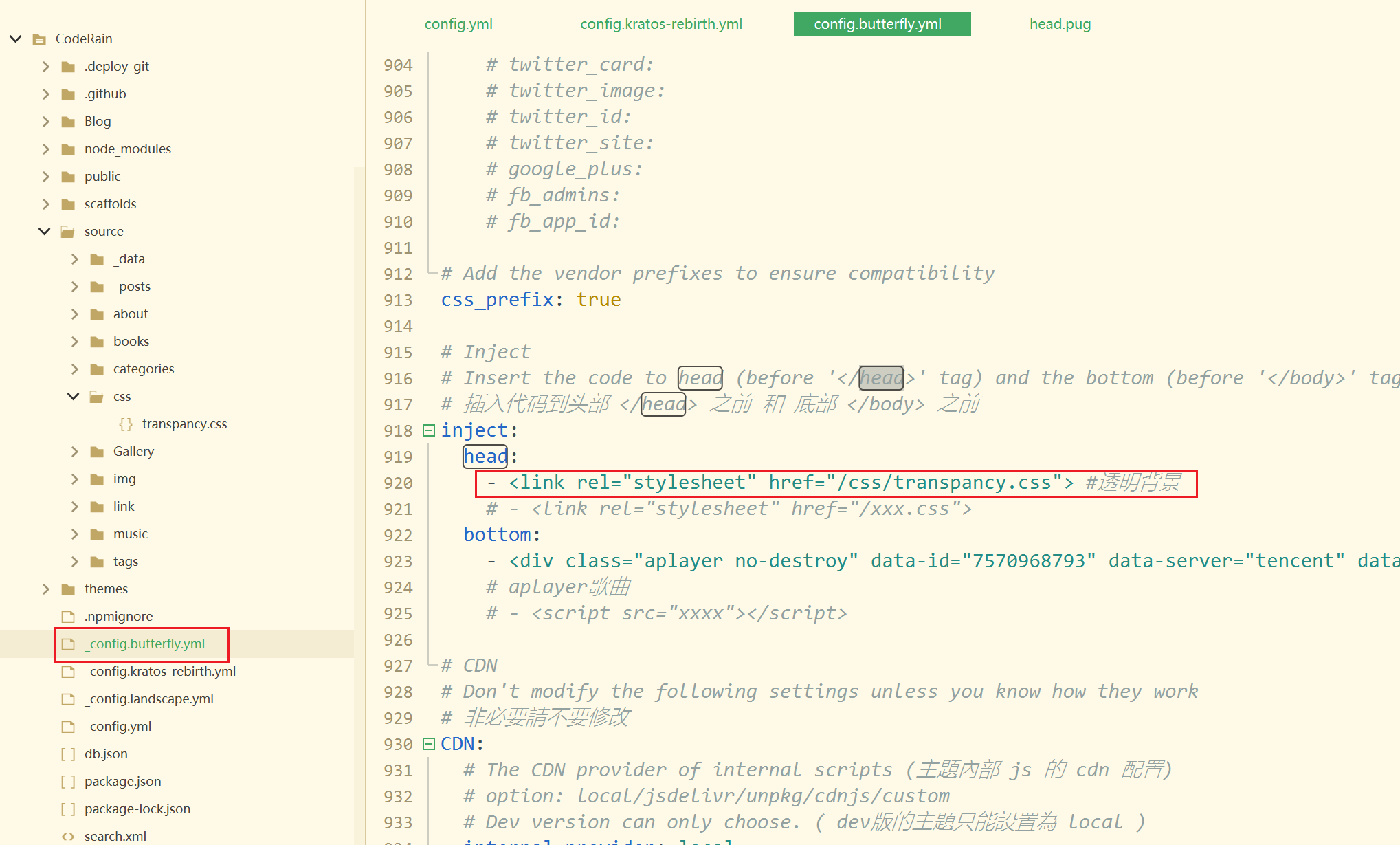1400x845 pixels.
Task: Open package-lock.json in file tree
Action: (x=137, y=809)
